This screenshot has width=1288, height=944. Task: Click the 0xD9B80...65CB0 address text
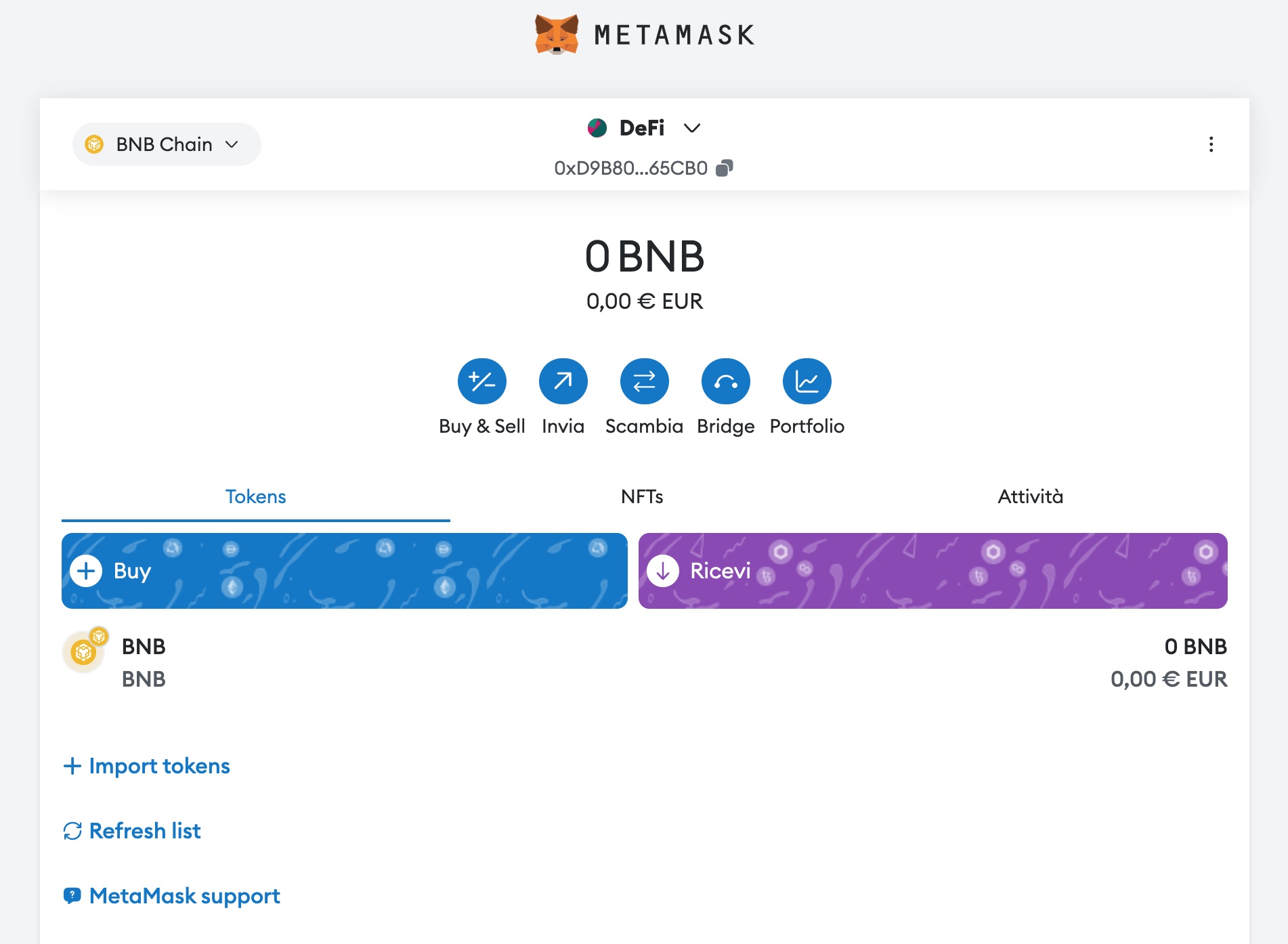point(631,168)
